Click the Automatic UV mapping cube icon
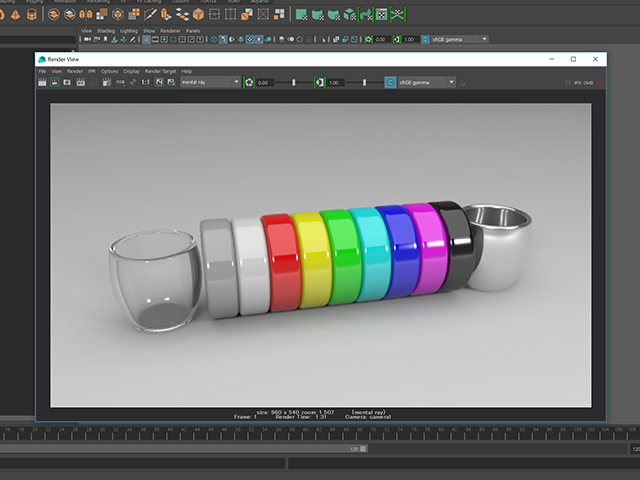This screenshot has width=640, height=480. click(x=350, y=15)
